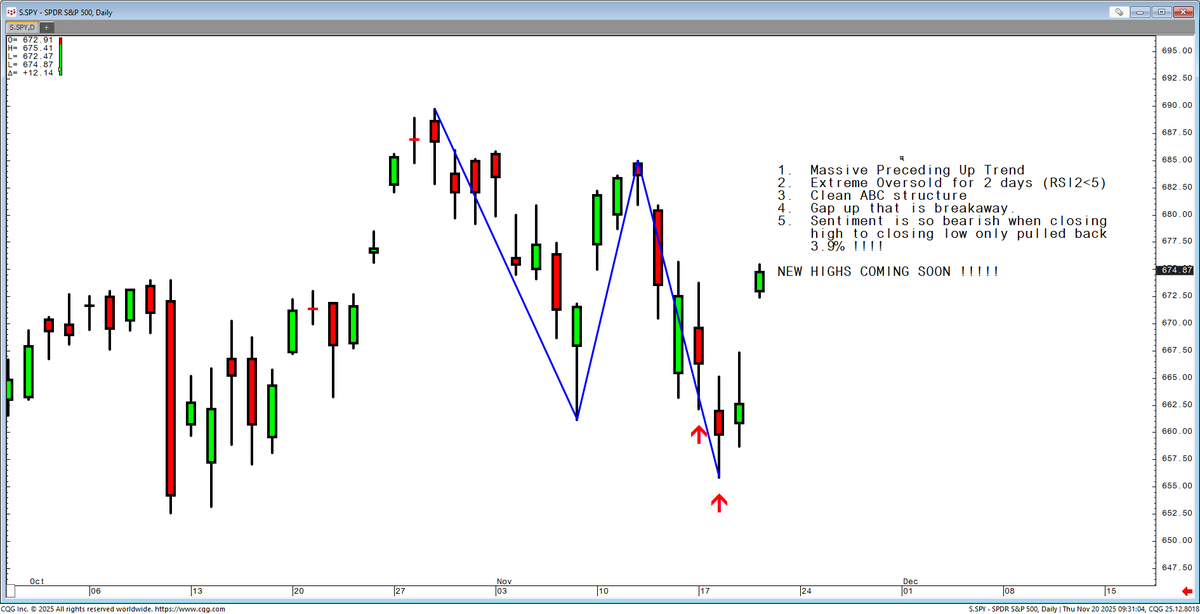Viewport: 1200px width, 614px height.
Task: Select the S.SPY,D chart tab
Action: click(x=22, y=27)
